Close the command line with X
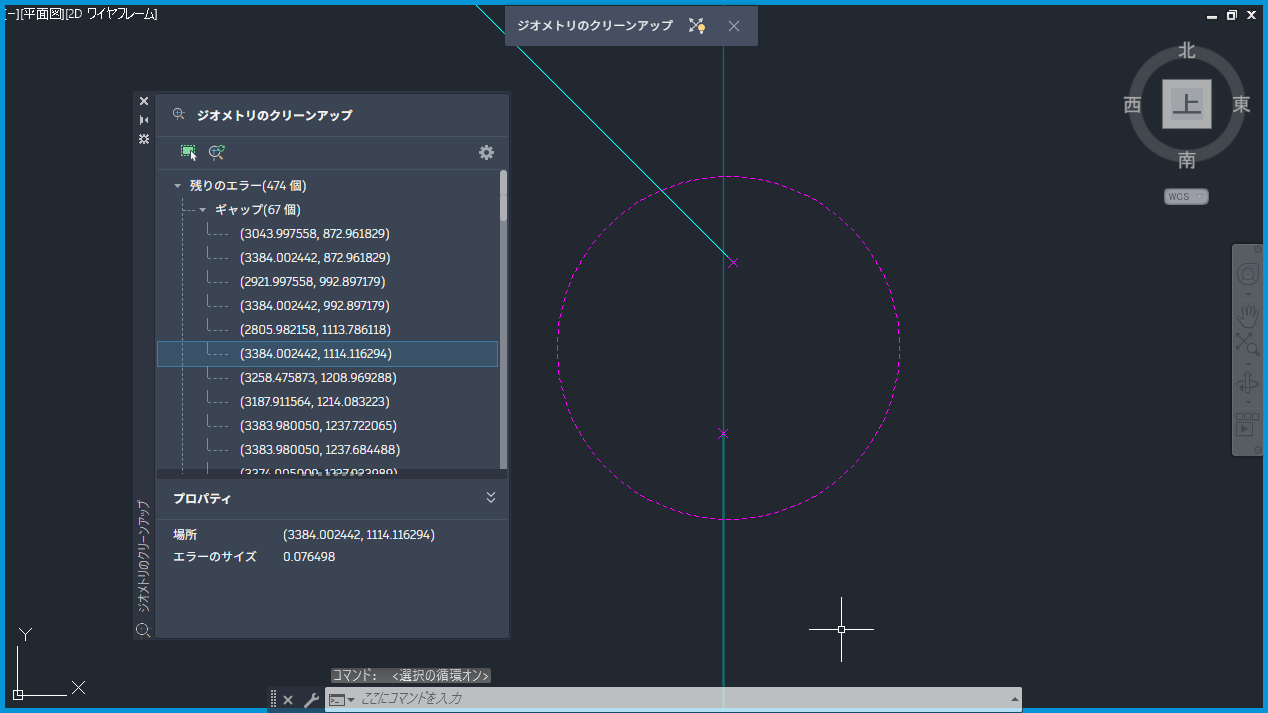 pos(288,700)
